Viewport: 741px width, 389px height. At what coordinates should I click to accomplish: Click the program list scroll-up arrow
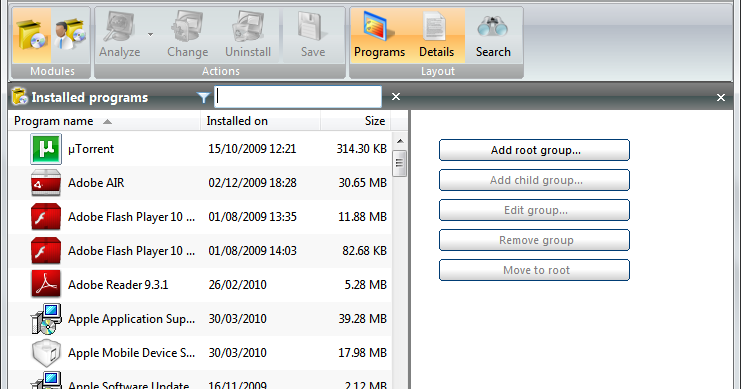[x=400, y=141]
